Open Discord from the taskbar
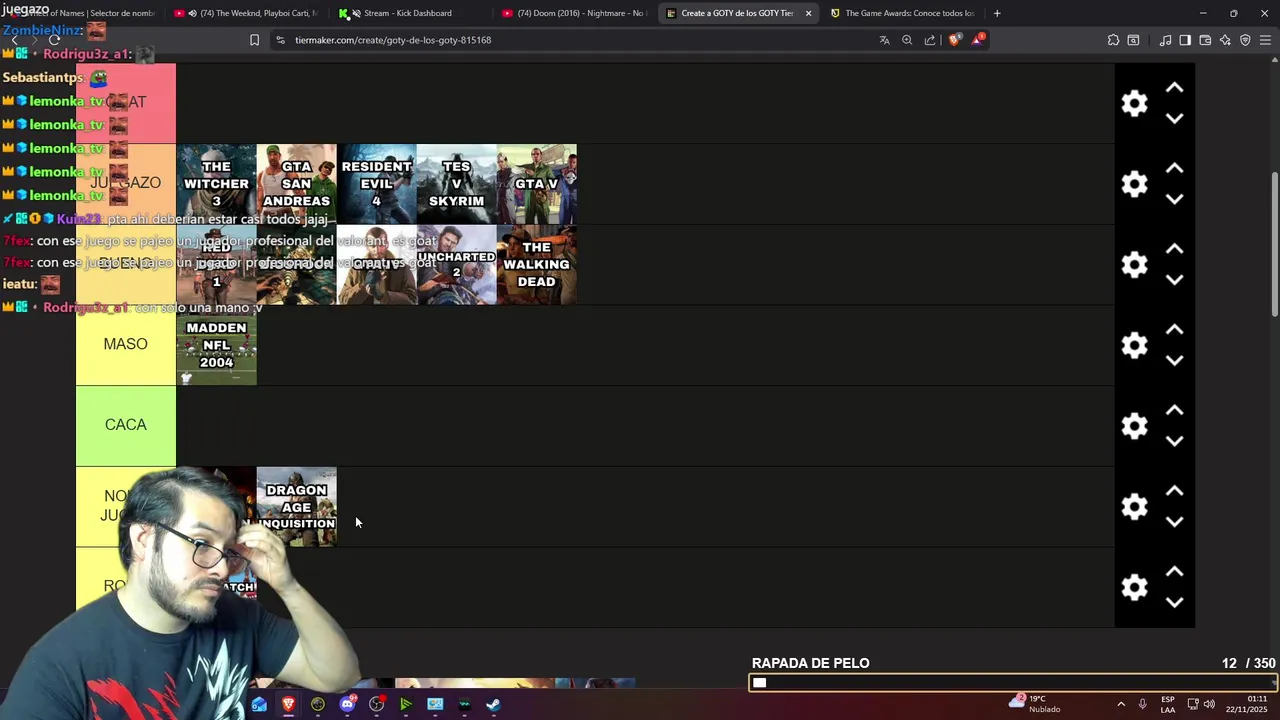This screenshot has height=720, width=1280. pyautogui.click(x=347, y=704)
